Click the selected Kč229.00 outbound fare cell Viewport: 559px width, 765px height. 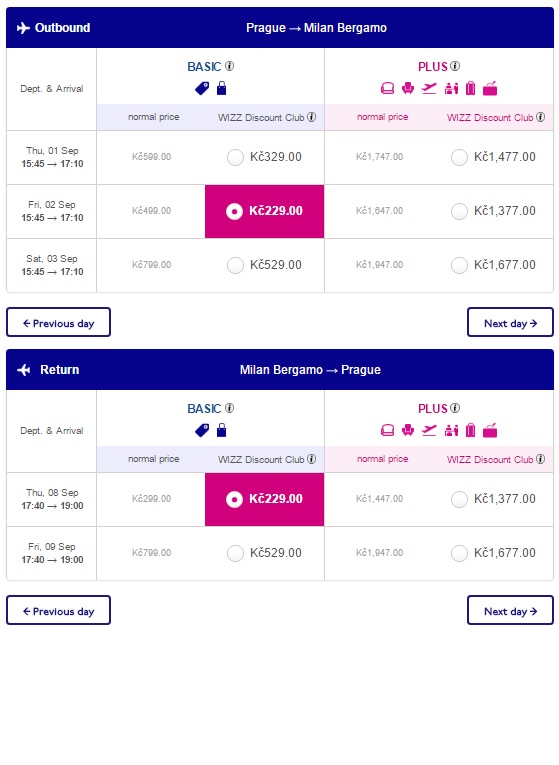(x=264, y=211)
